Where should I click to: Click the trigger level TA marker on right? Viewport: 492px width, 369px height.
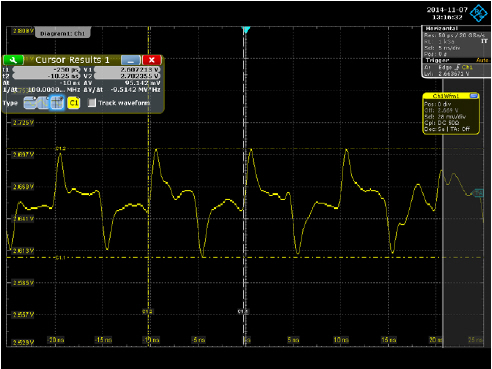pos(479,193)
